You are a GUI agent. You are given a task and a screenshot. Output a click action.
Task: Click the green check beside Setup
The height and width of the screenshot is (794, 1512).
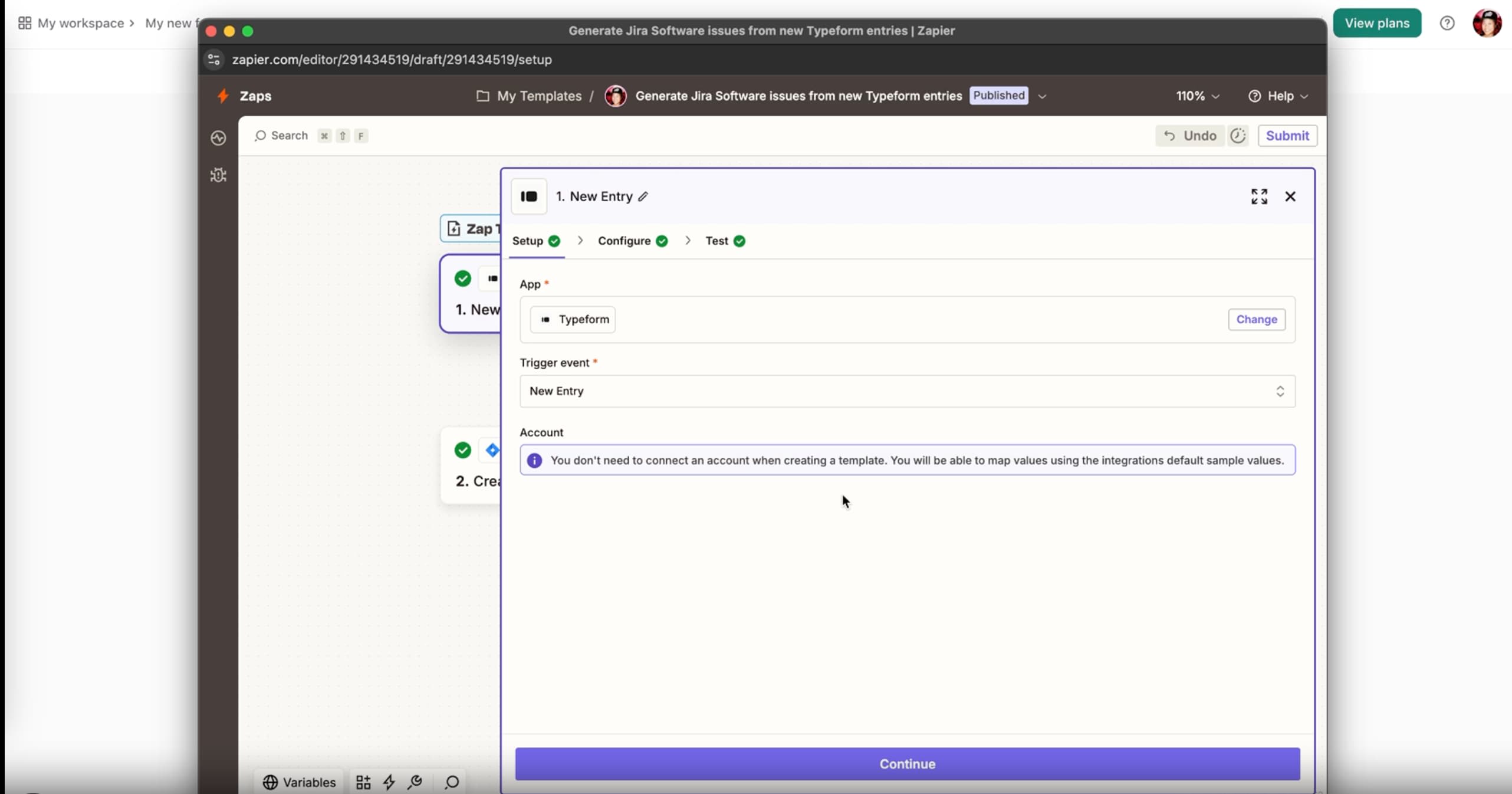[554, 241]
